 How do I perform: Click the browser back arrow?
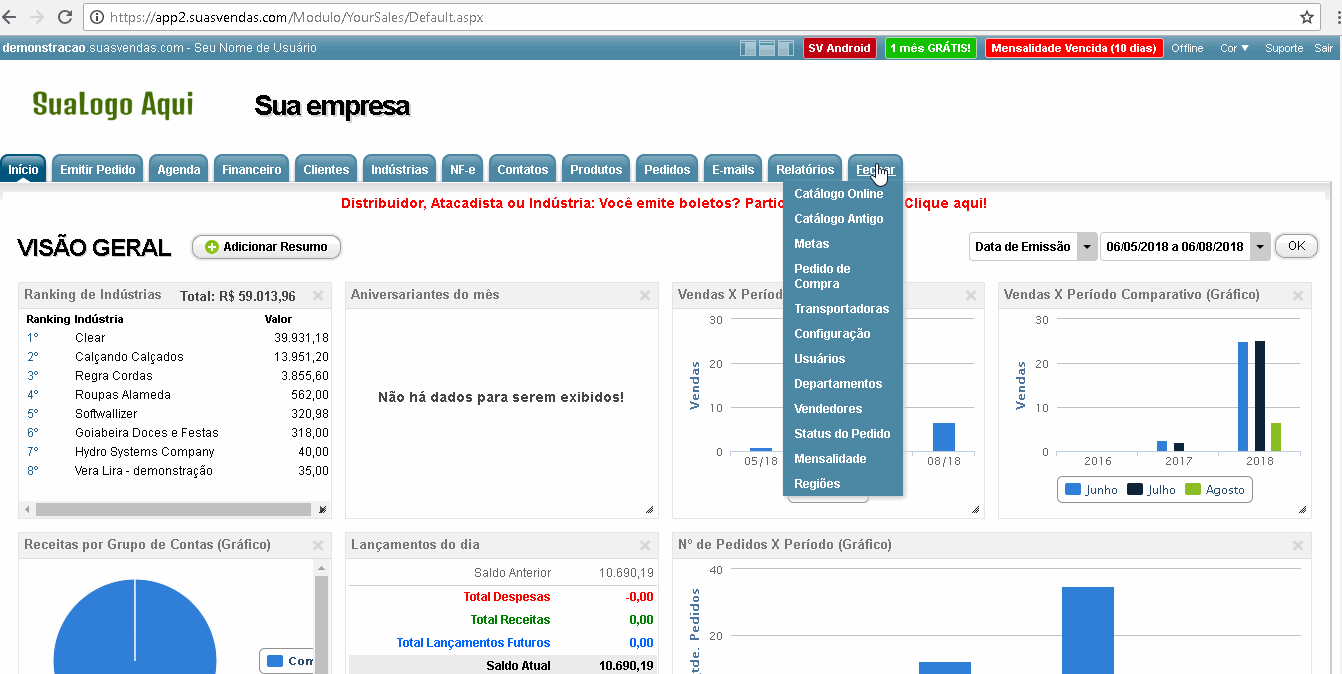[x=10, y=17]
